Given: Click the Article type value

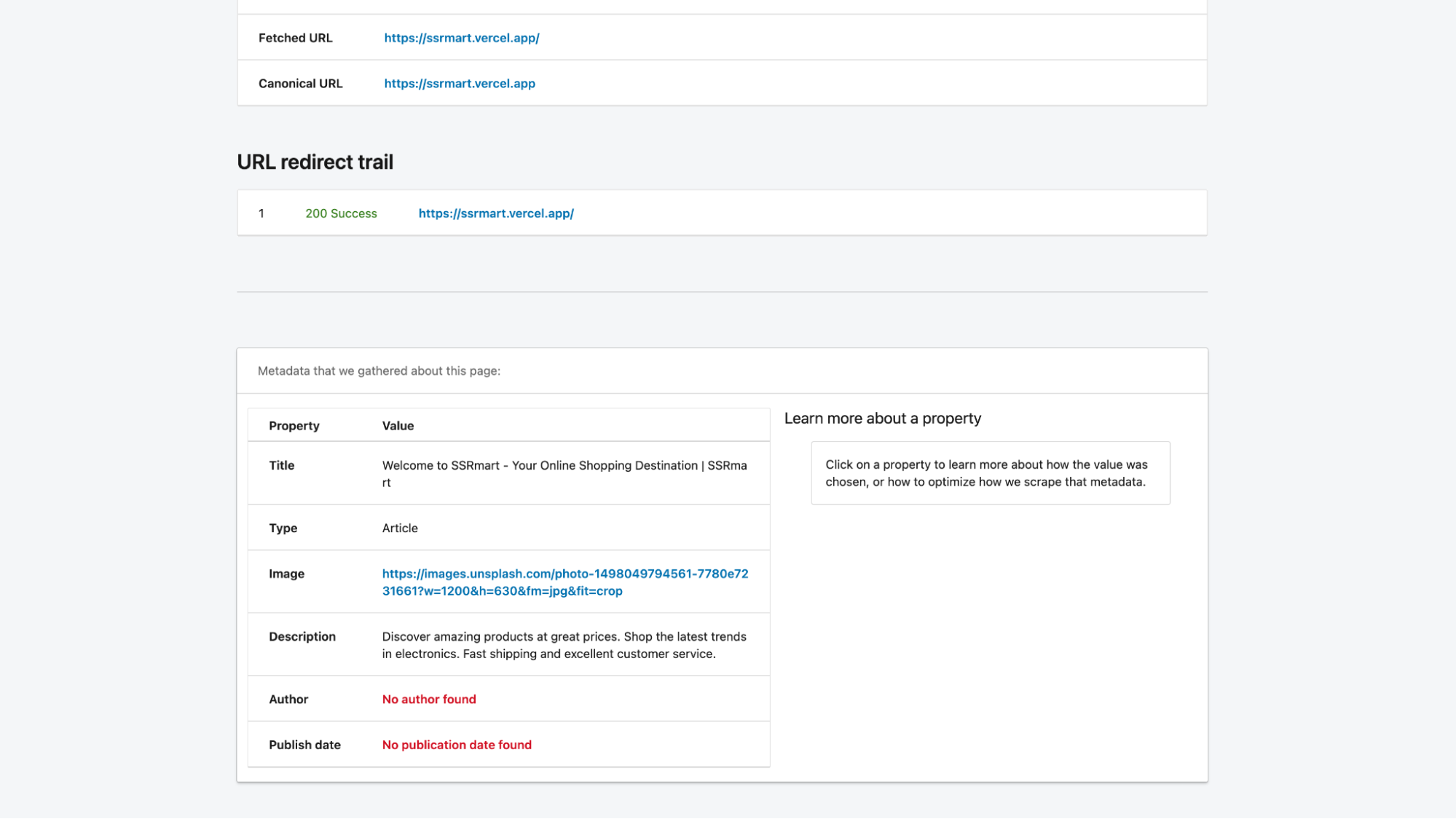Looking at the screenshot, I should click(400, 528).
